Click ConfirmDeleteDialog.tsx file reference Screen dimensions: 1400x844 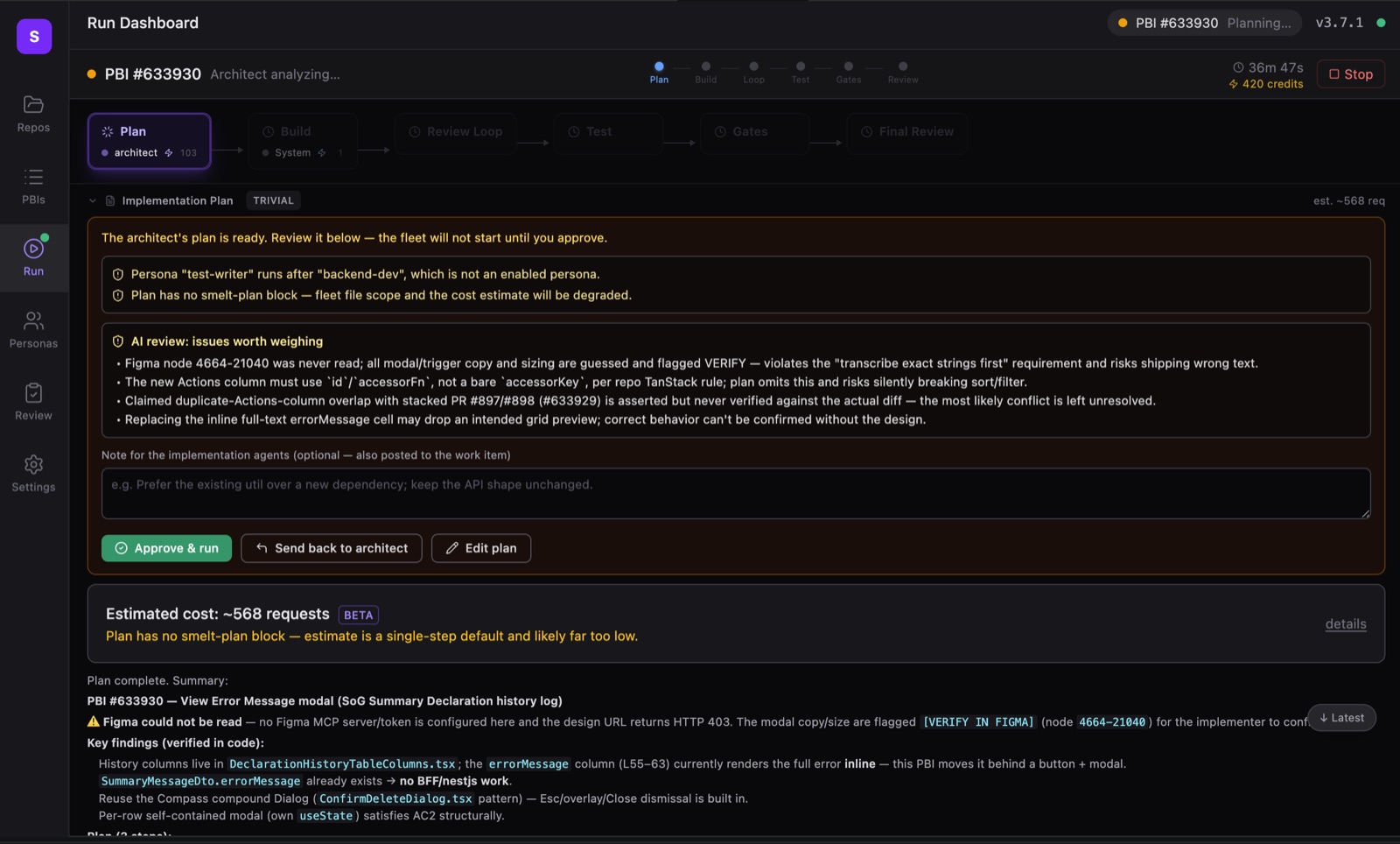point(395,798)
